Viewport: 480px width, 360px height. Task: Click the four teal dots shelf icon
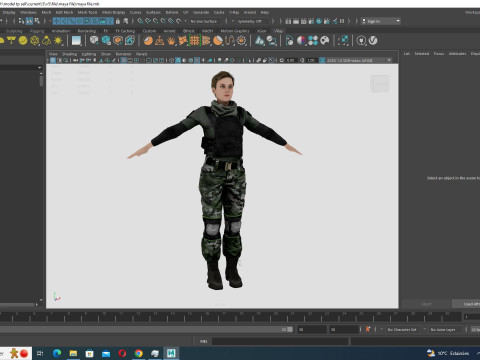coord(313,41)
